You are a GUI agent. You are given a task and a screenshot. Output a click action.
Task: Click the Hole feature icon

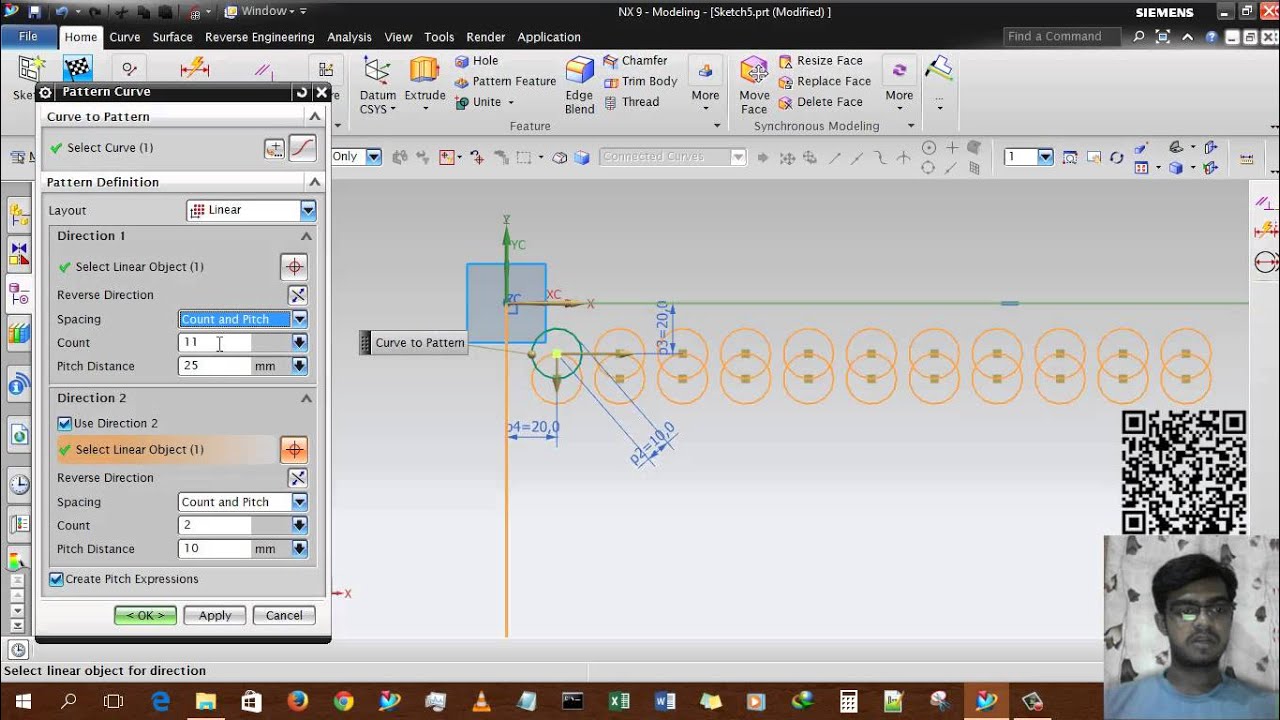(462, 61)
